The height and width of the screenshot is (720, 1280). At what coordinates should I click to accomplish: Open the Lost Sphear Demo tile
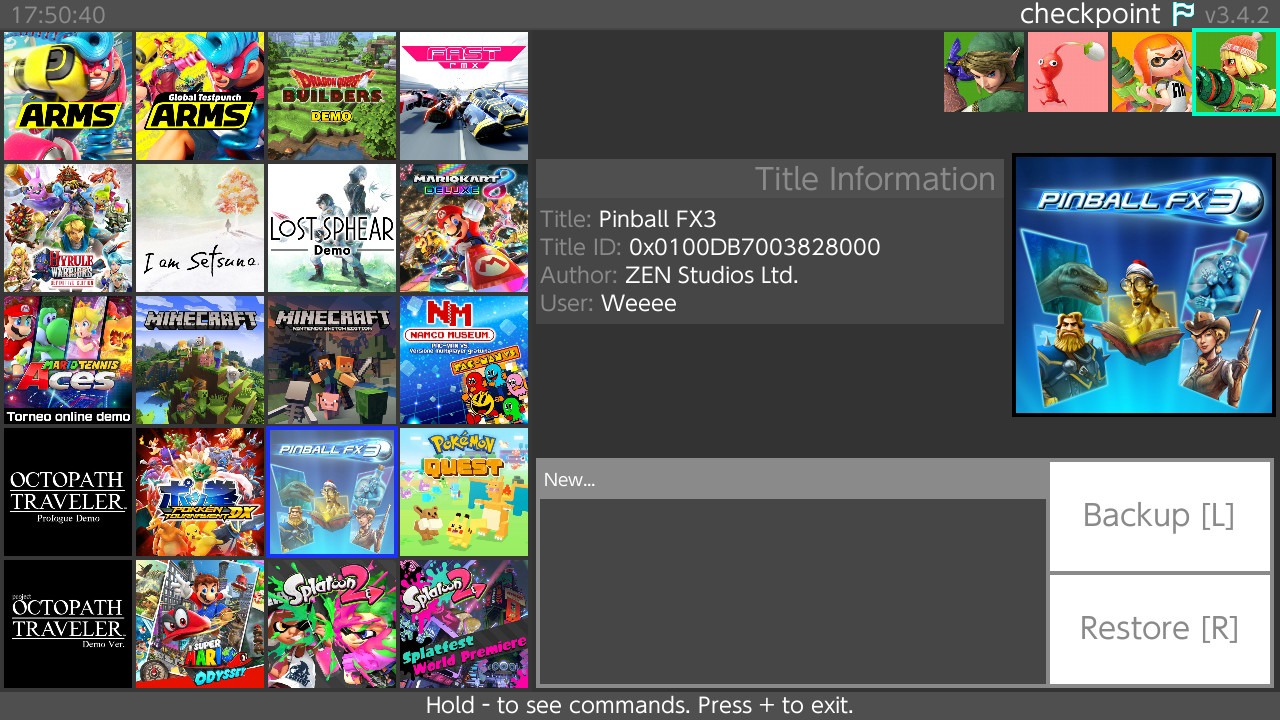pos(332,228)
